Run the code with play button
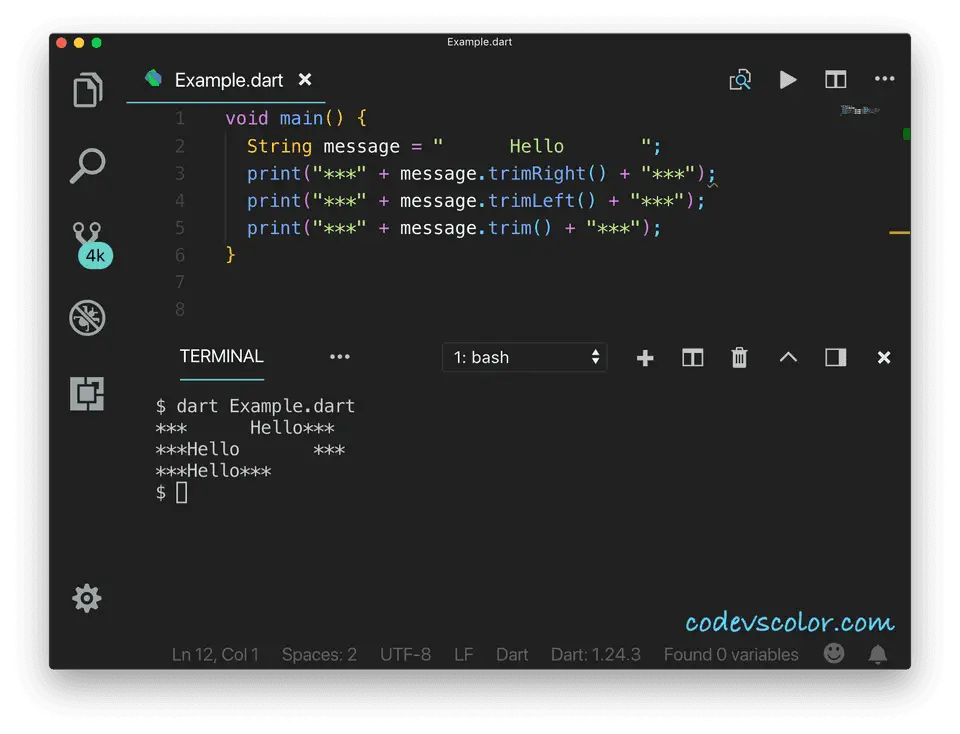 787,80
